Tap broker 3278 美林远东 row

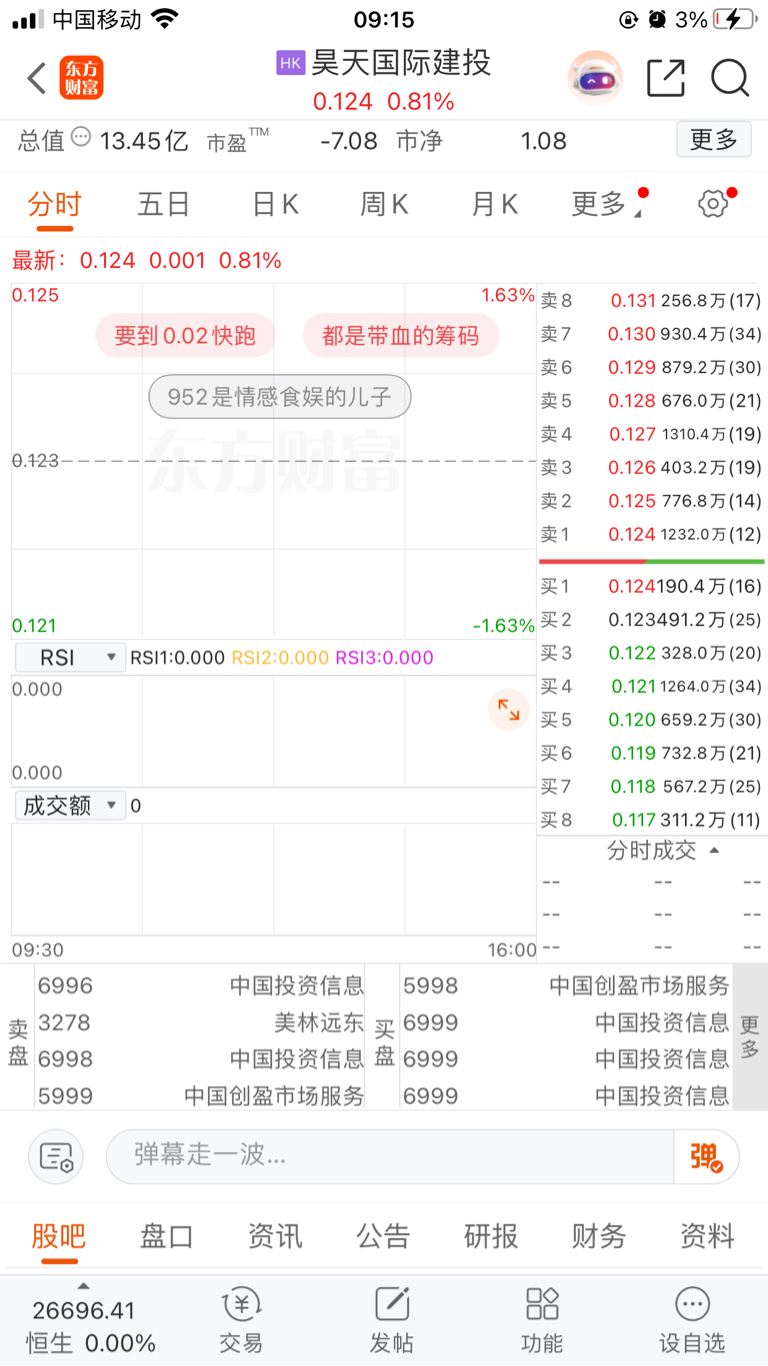[x=200, y=1022]
